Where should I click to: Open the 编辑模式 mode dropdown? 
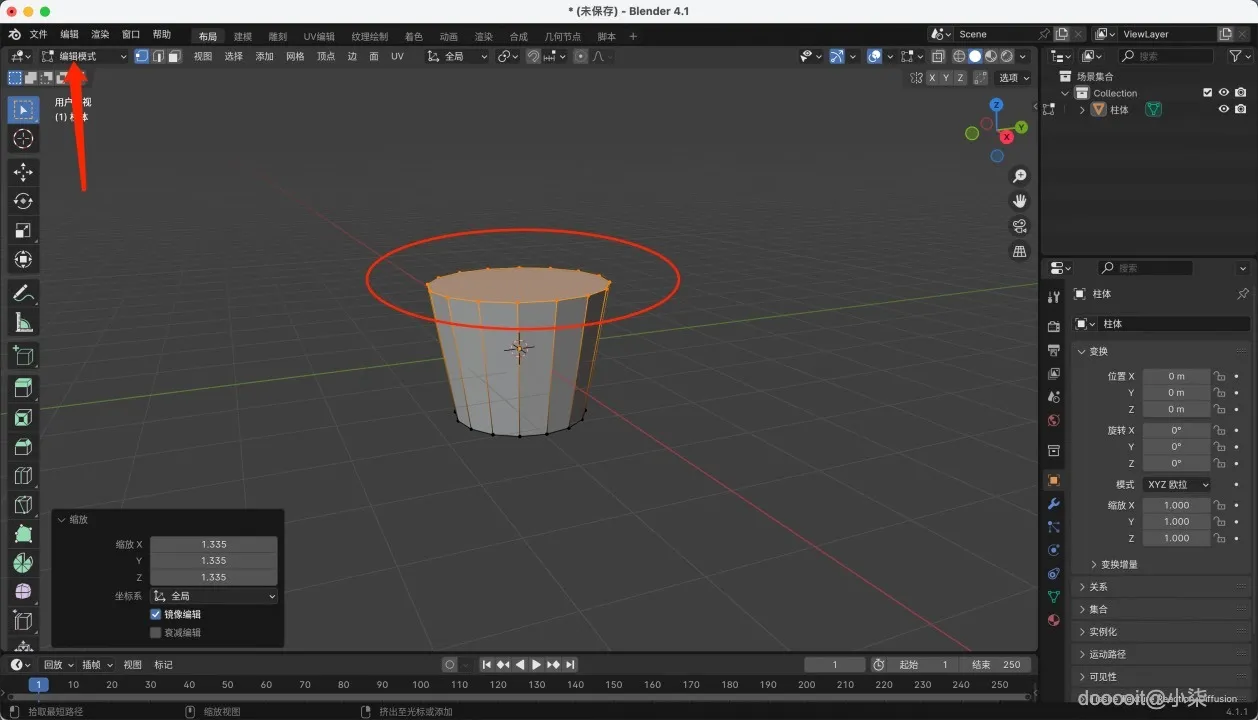coord(84,56)
